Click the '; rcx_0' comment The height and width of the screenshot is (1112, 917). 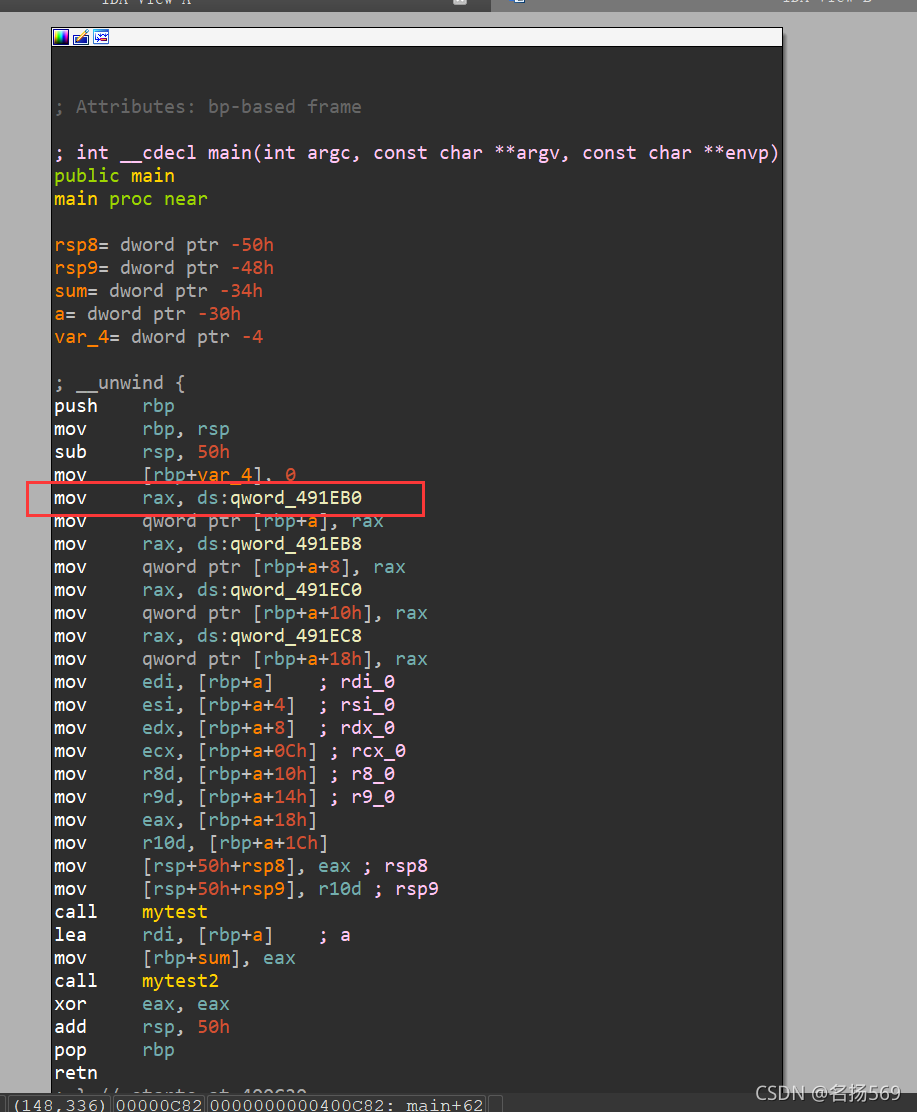click(x=368, y=752)
